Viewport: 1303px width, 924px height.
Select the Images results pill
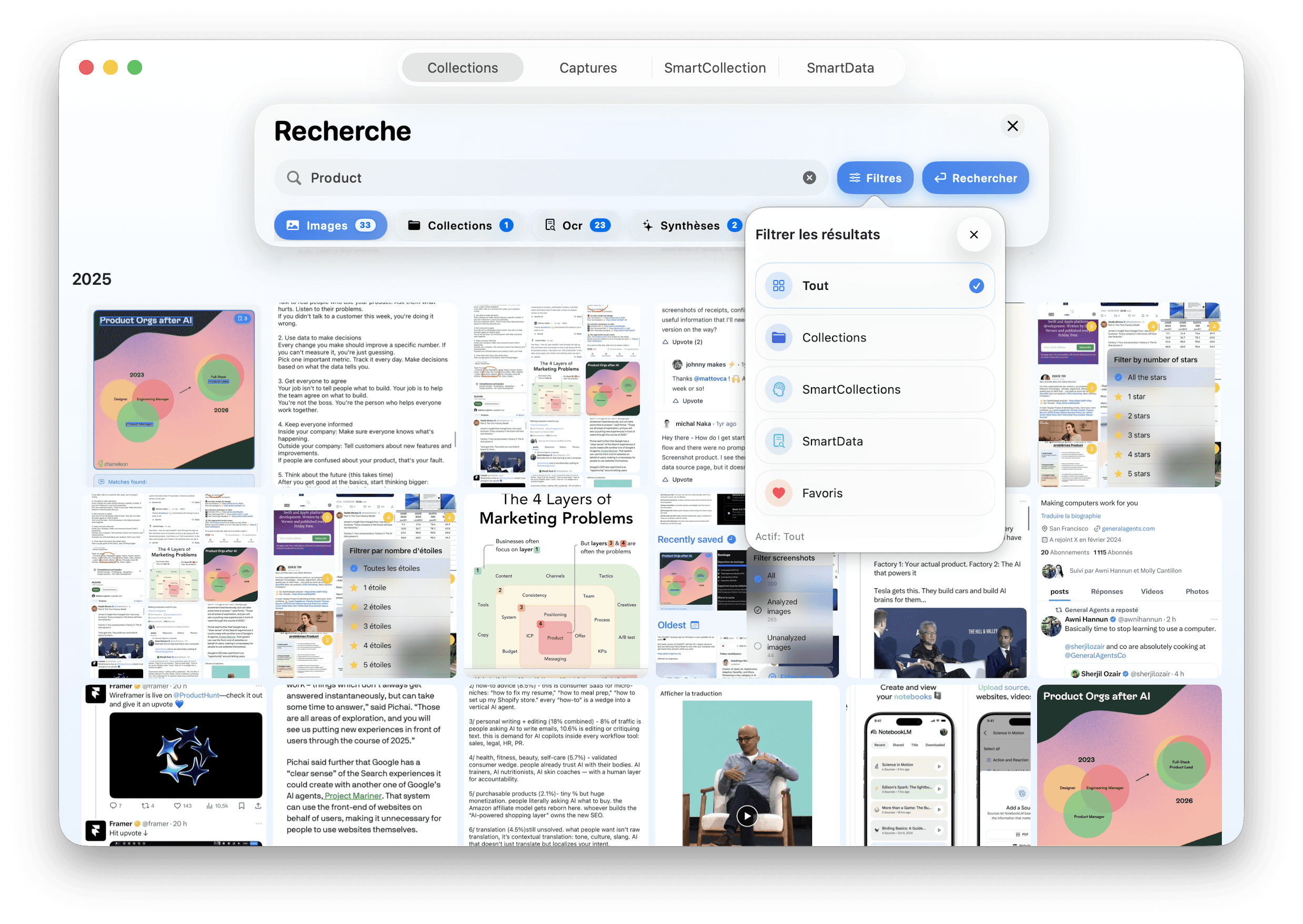point(330,225)
